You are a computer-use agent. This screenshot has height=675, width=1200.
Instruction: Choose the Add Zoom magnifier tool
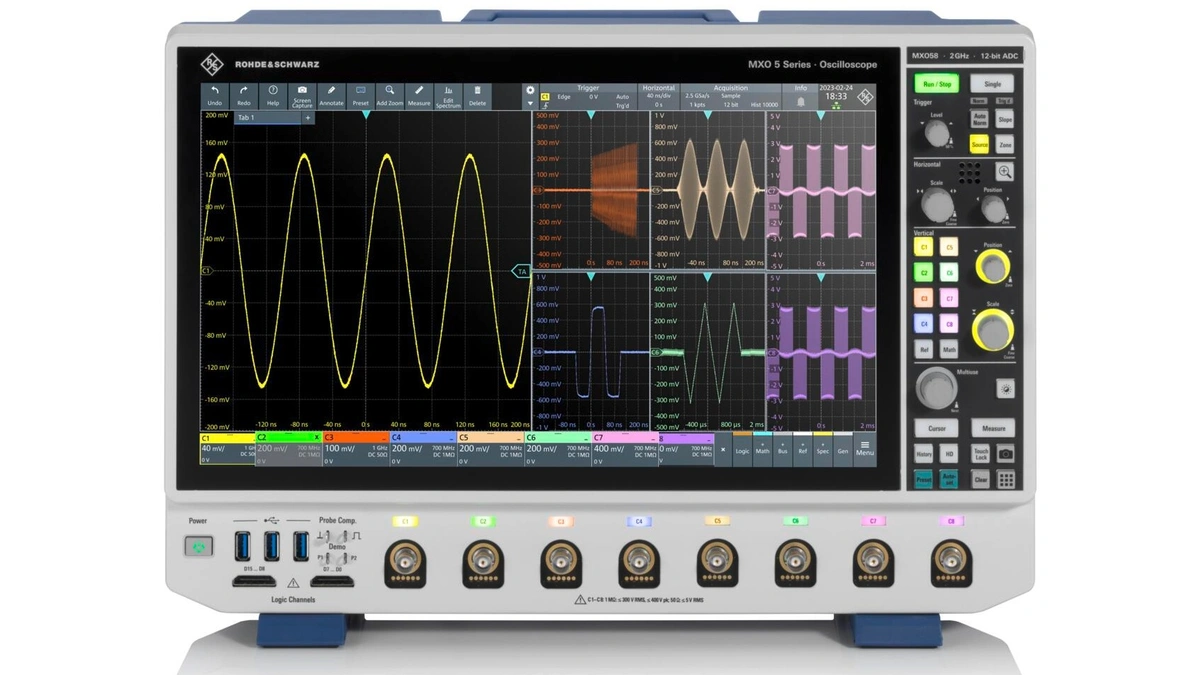click(x=390, y=95)
